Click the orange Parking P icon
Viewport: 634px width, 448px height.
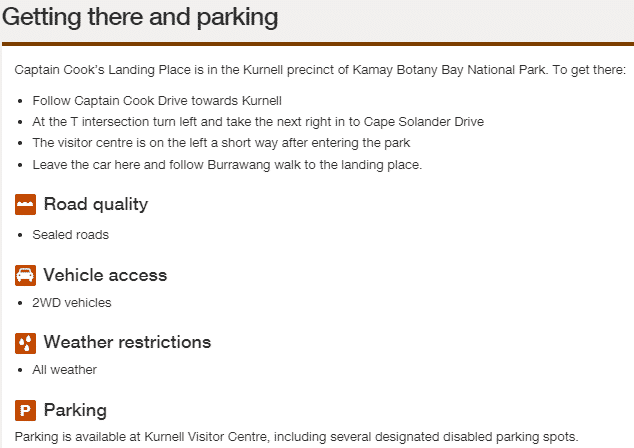(x=25, y=411)
